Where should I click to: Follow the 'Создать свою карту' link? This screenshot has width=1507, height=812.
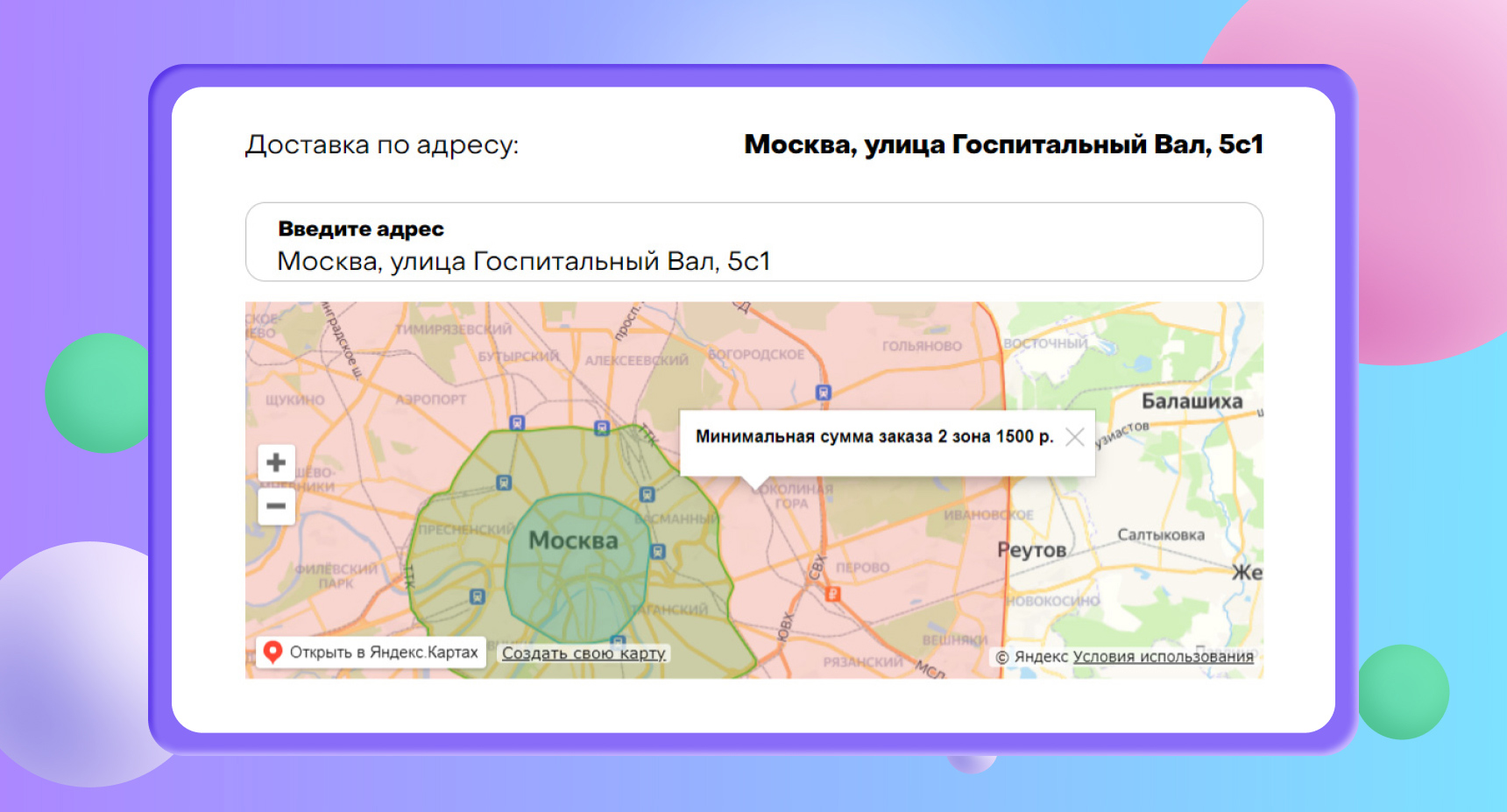584,653
